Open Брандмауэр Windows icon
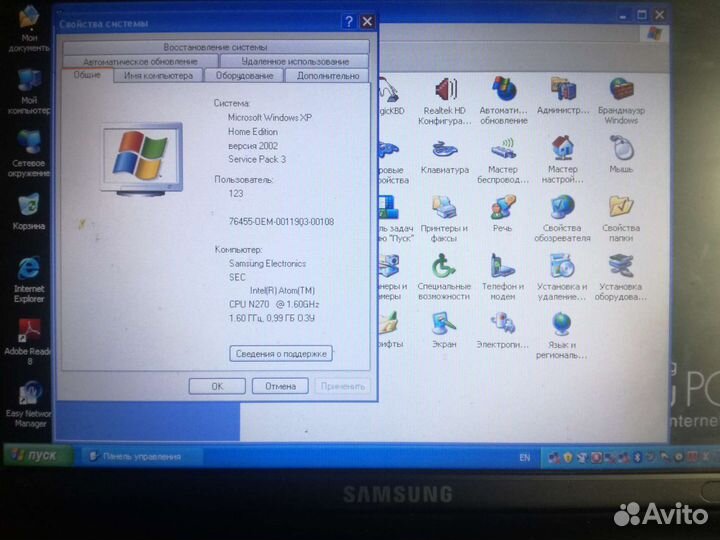The image size is (720, 540). point(621,100)
